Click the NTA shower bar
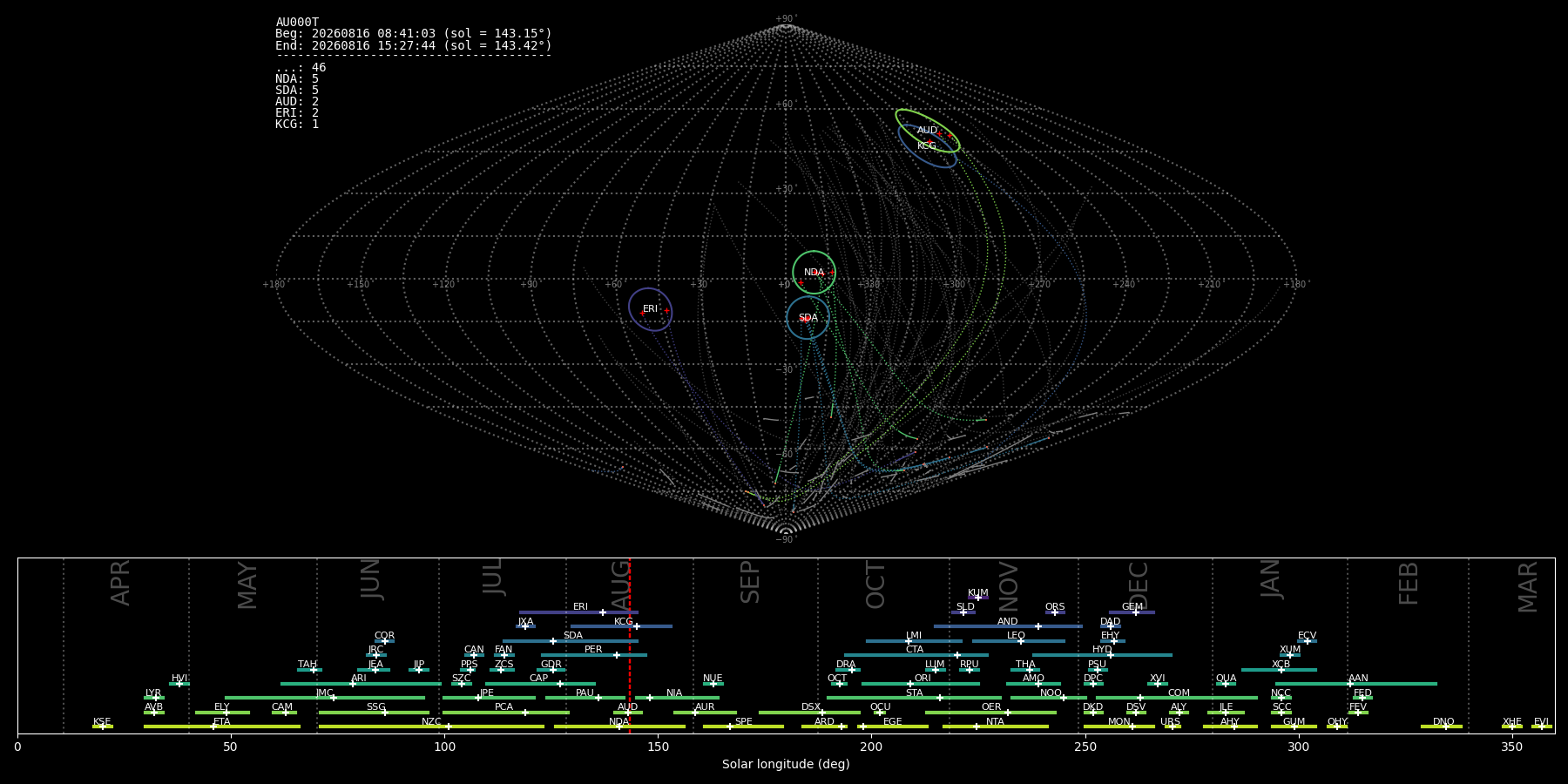The height and width of the screenshot is (784, 1568). [x=996, y=727]
